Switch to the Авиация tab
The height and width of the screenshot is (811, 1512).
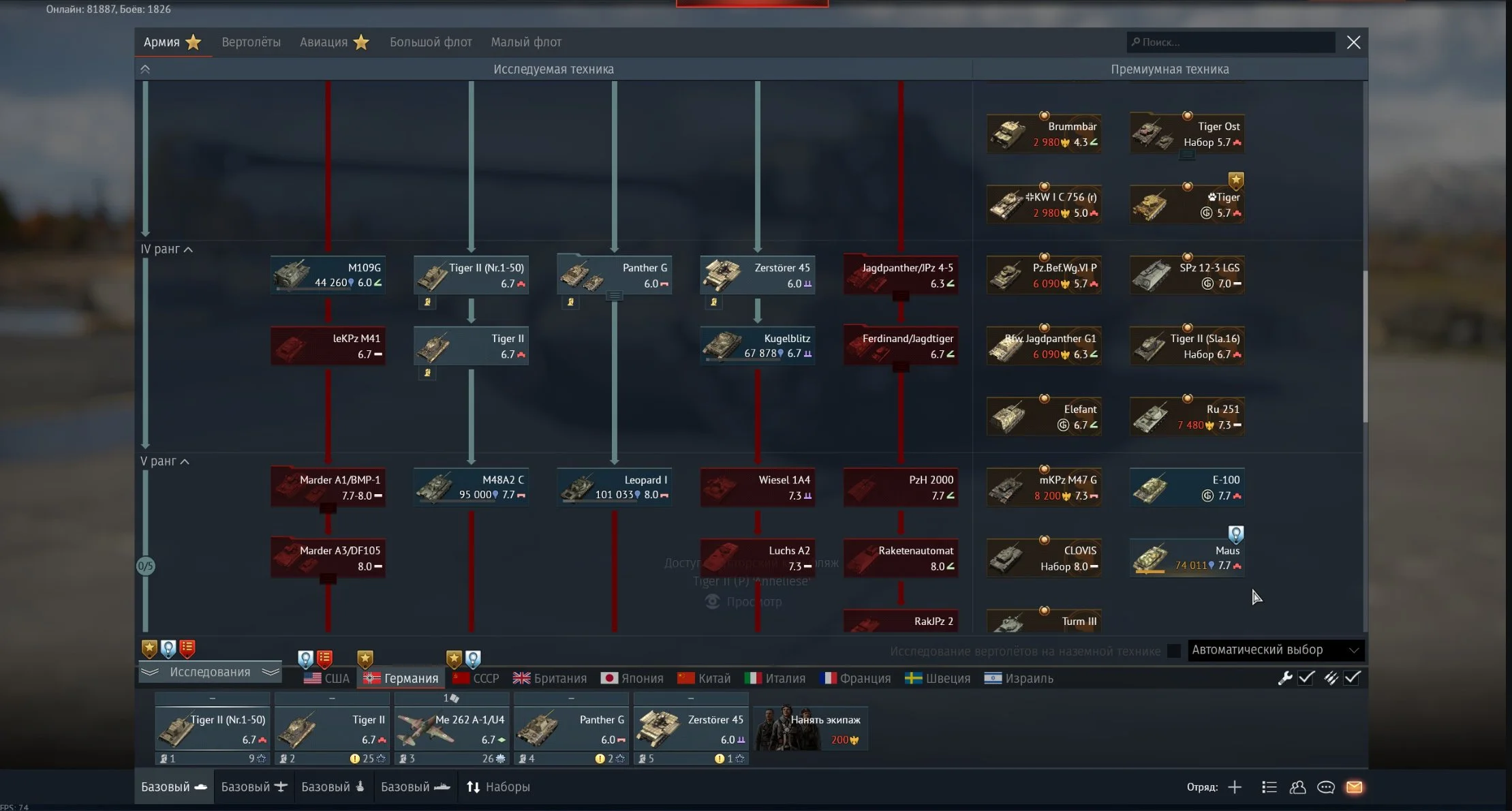(324, 42)
